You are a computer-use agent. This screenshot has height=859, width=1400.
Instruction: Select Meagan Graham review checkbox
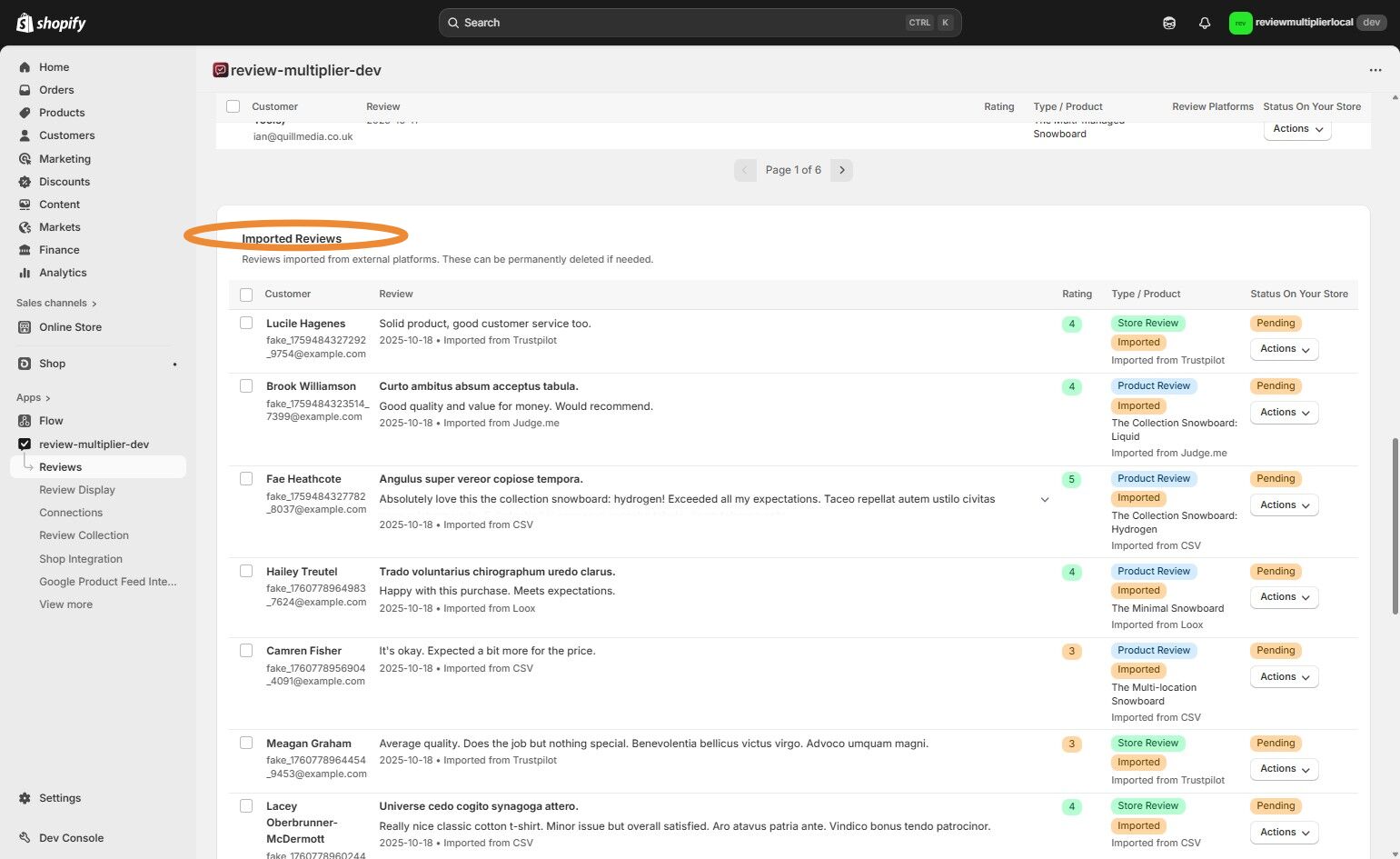pyautogui.click(x=246, y=743)
